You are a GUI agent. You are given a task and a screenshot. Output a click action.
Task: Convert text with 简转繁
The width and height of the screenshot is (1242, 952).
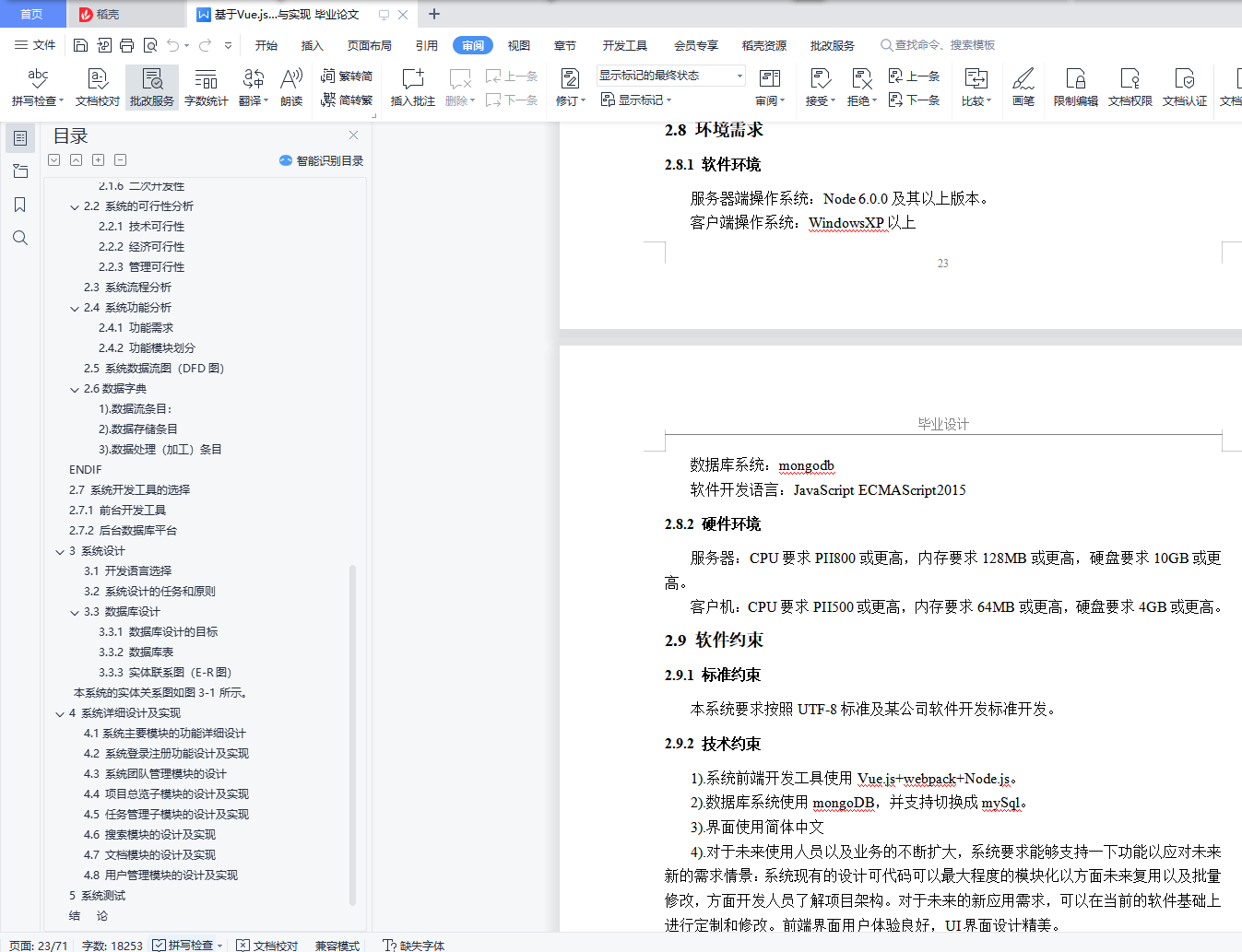pyautogui.click(x=347, y=100)
